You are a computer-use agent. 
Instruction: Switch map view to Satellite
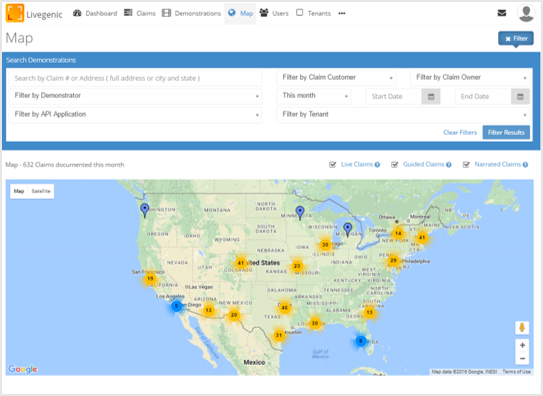[x=41, y=191]
